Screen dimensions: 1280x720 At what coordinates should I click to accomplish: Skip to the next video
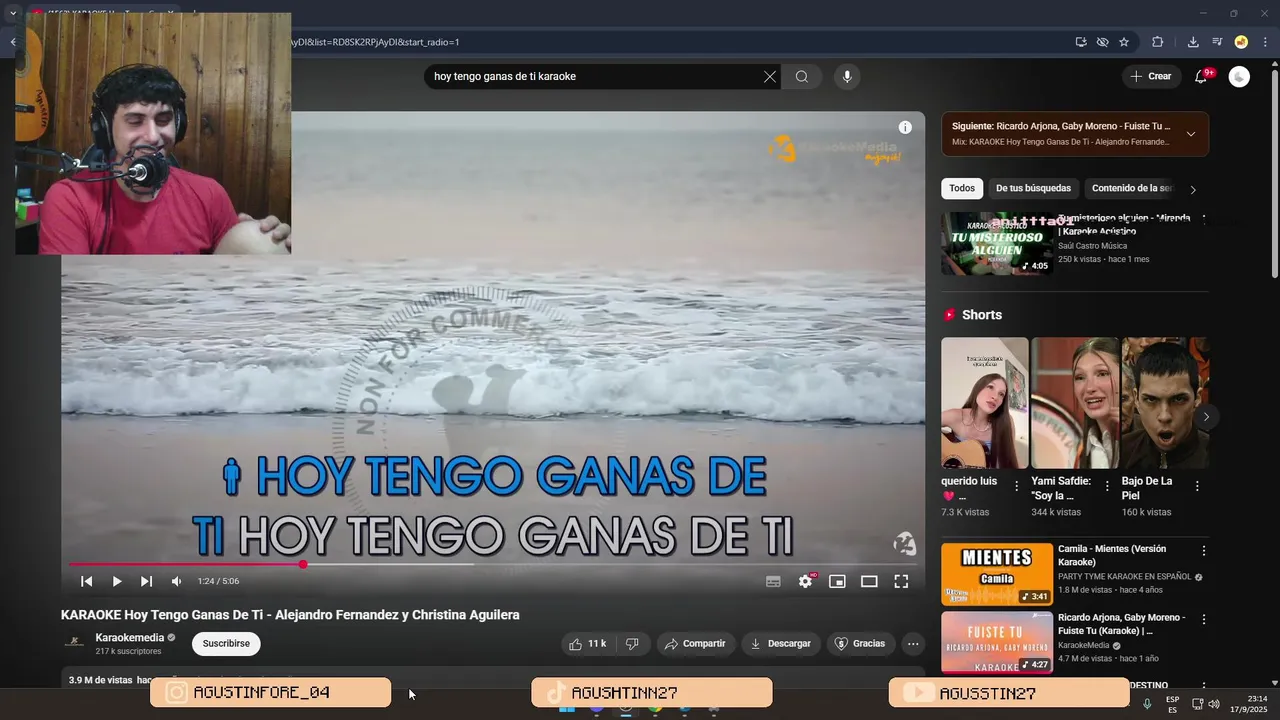(x=146, y=581)
